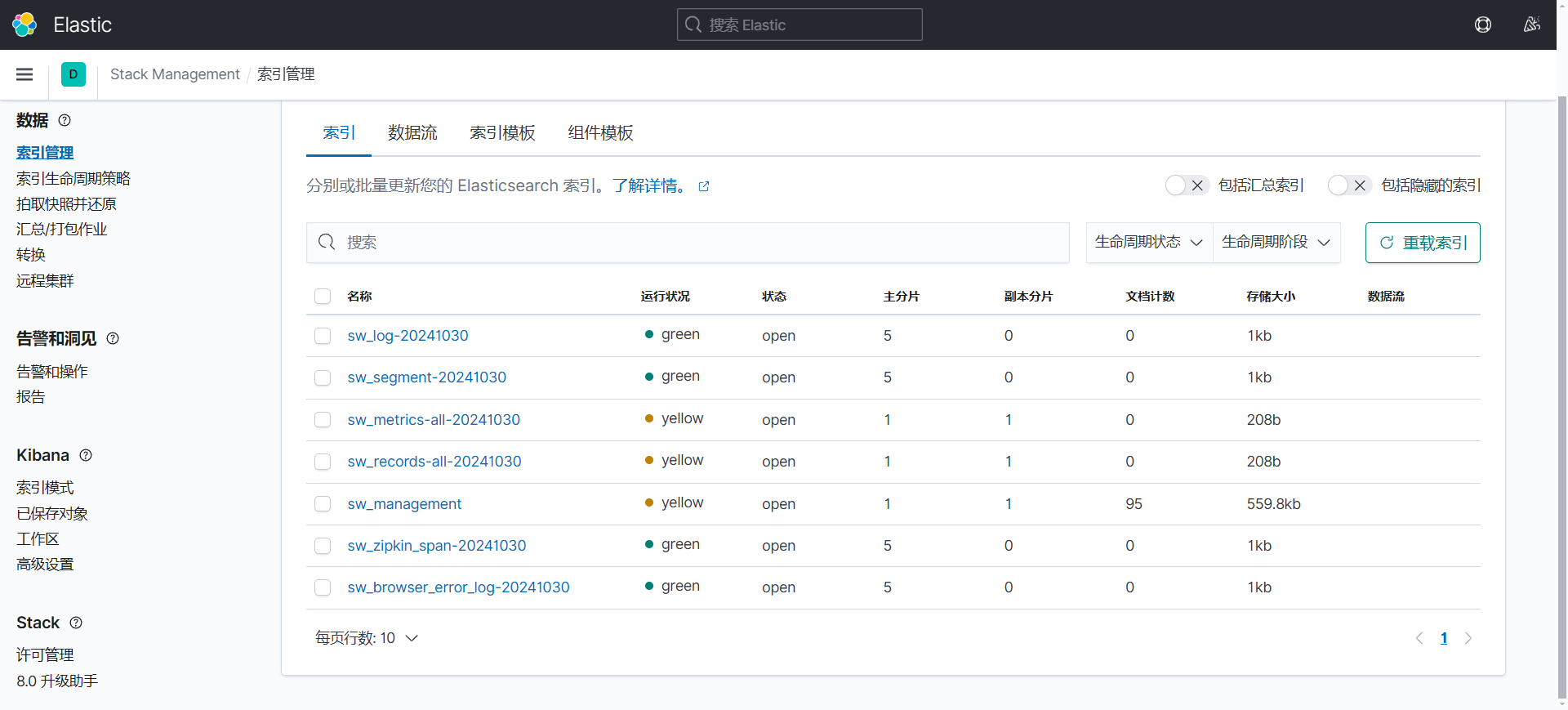Open the sw_records-all-20241030 index link
This screenshot has width=1568, height=710.
tap(434, 462)
